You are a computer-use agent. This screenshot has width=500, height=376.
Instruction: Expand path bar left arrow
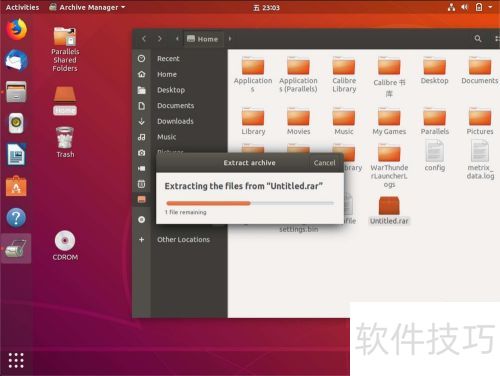tap(177, 39)
